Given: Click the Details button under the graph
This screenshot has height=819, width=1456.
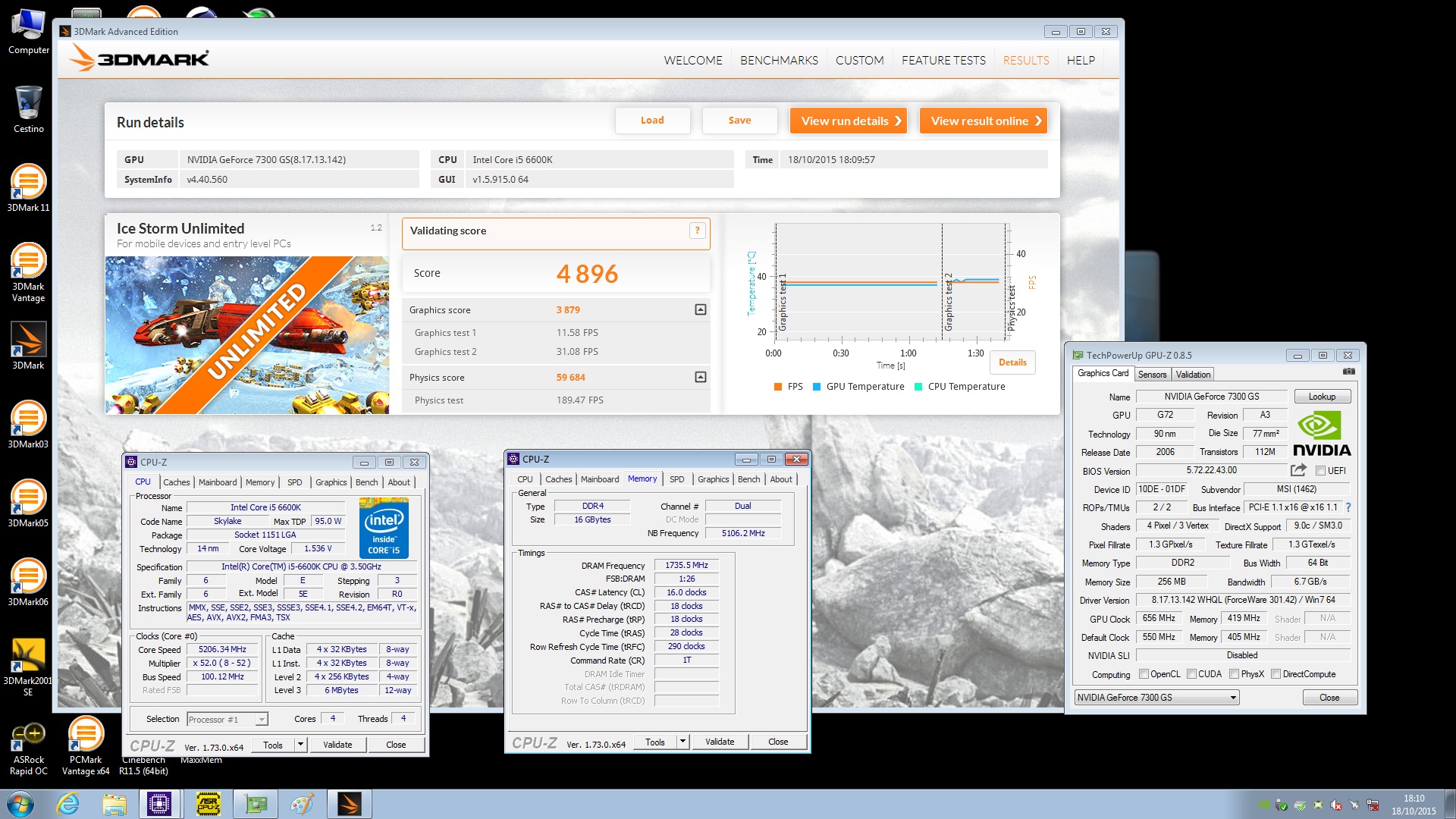Looking at the screenshot, I should pos(1012,362).
